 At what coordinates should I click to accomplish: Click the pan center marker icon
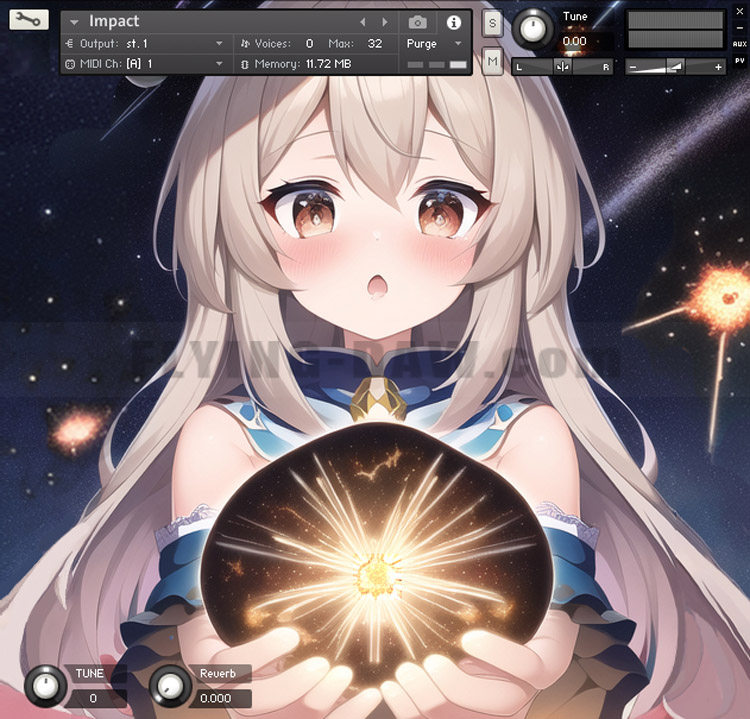(562, 66)
